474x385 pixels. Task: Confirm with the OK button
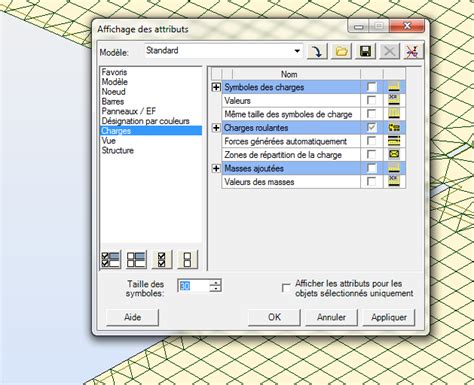coord(274,317)
